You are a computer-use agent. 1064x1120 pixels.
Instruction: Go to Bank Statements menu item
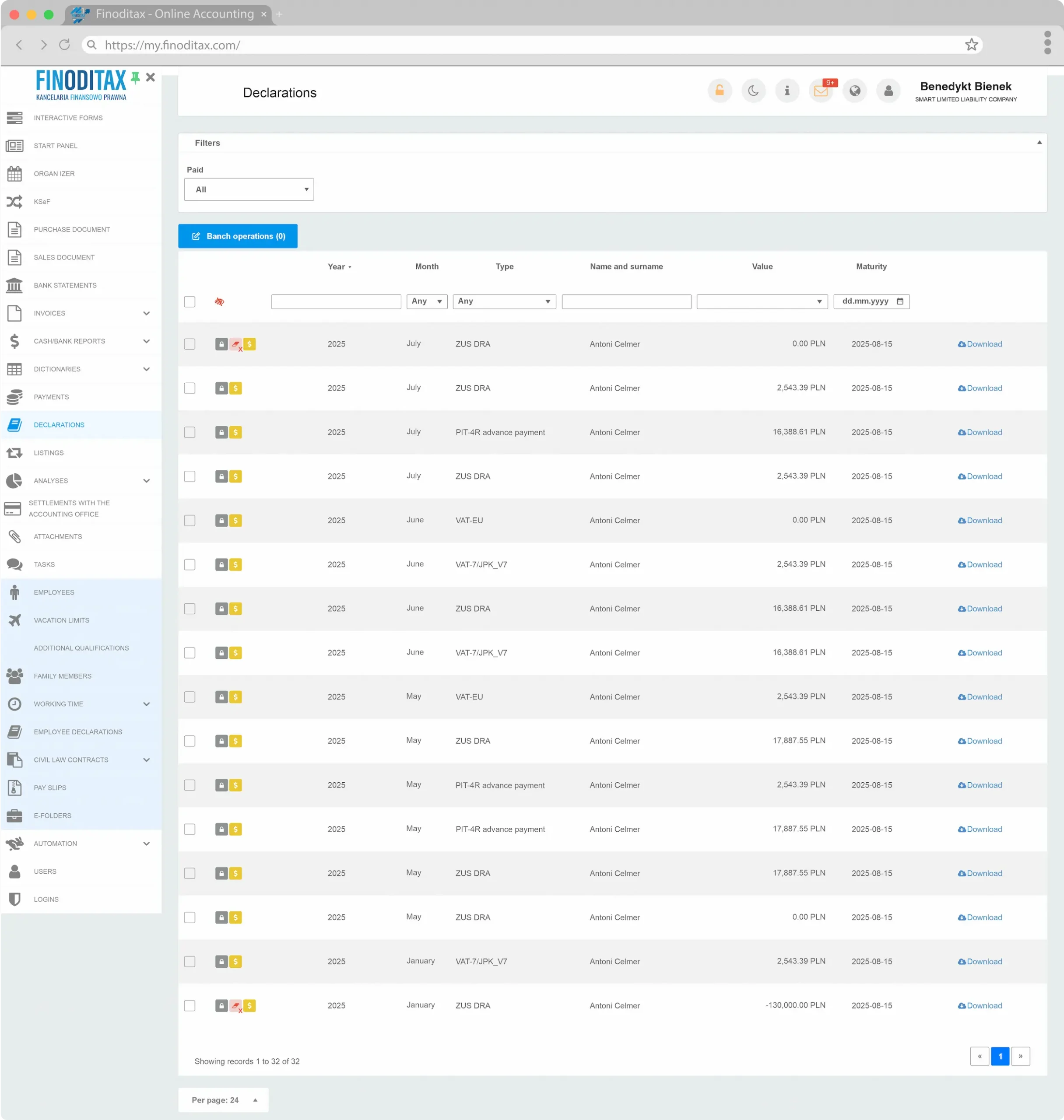[65, 285]
